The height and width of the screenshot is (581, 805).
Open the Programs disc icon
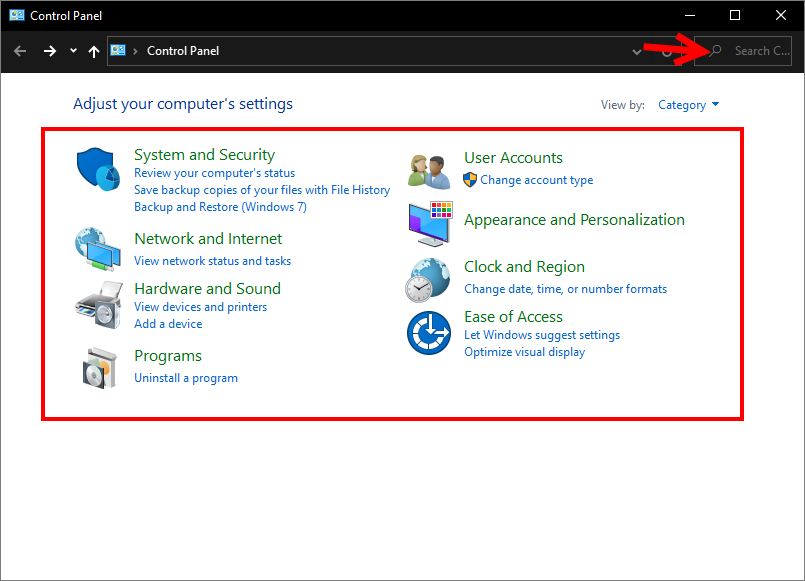pyautogui.click(x=100, y=368)
